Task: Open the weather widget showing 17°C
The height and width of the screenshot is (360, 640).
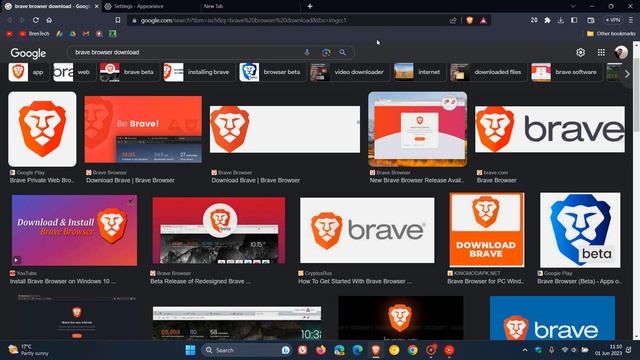Action: click(x=29, y=350)
